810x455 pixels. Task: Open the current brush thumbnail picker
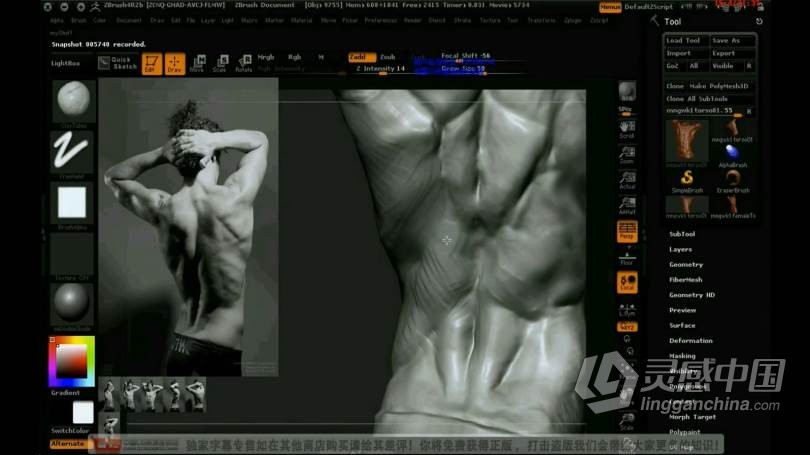73,101
